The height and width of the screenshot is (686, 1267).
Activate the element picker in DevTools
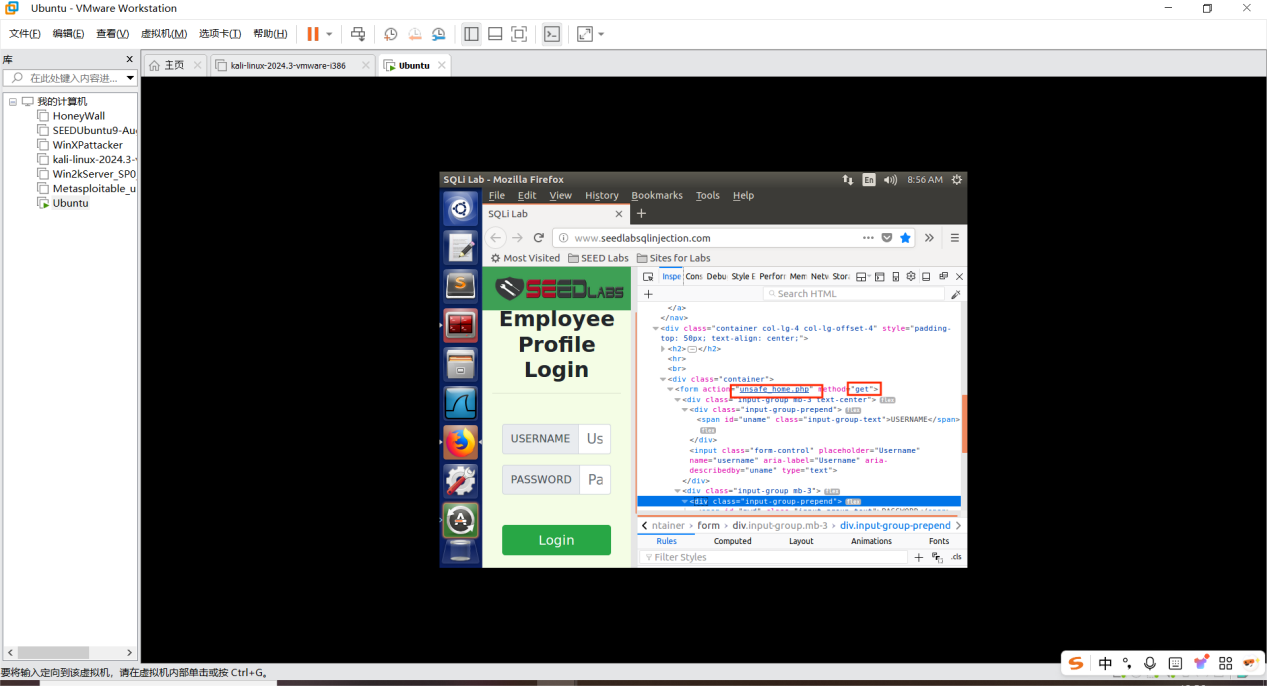(x=648, y=277)
